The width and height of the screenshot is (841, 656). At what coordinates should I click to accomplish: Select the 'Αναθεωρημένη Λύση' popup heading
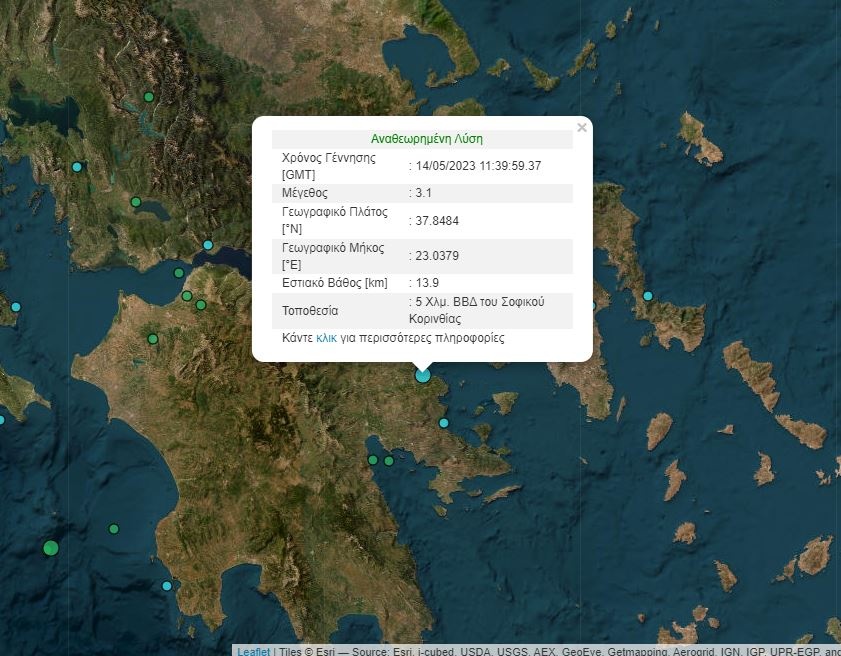tap(426, 139)
